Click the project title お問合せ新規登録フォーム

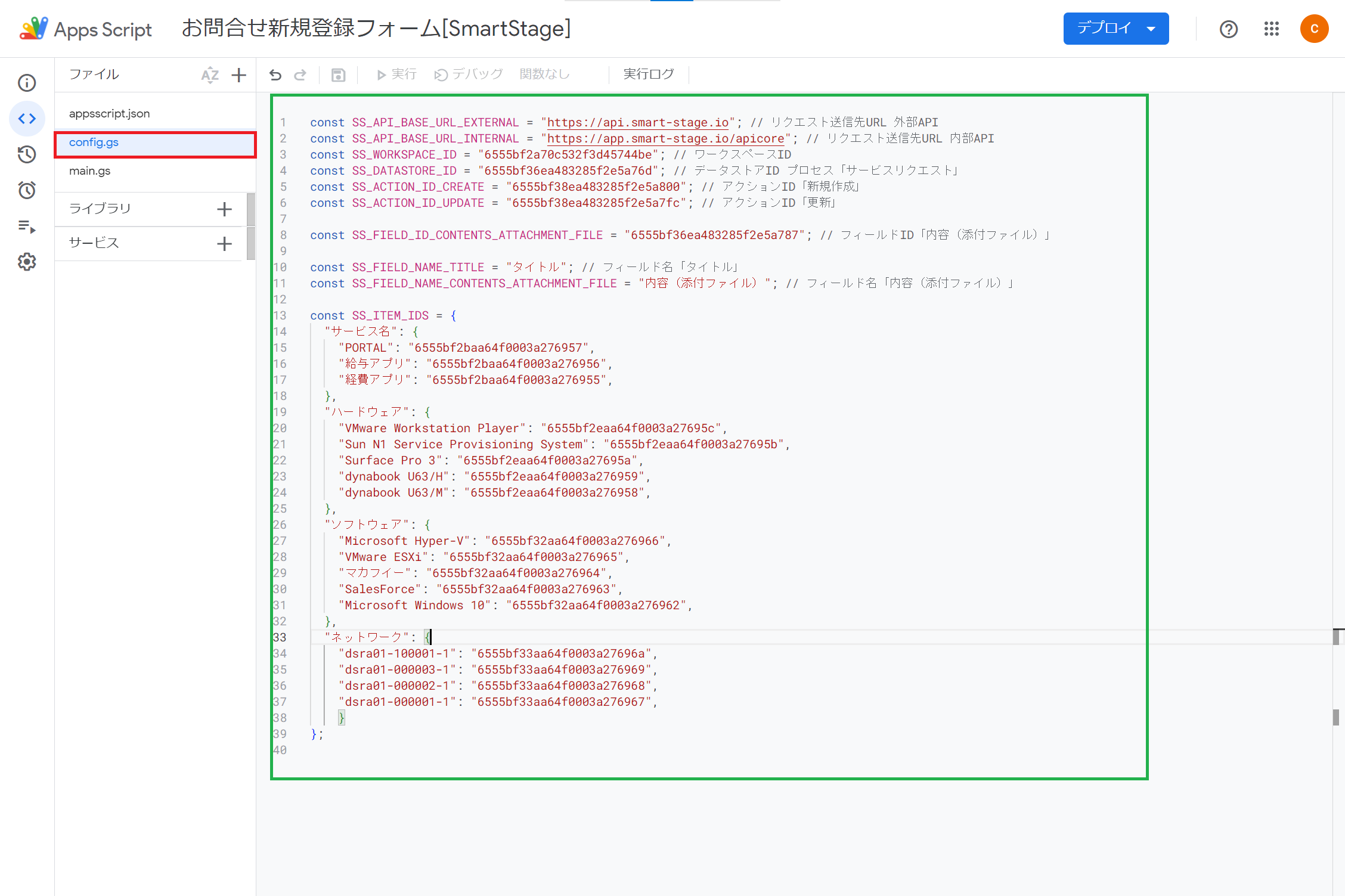[376, 29]
